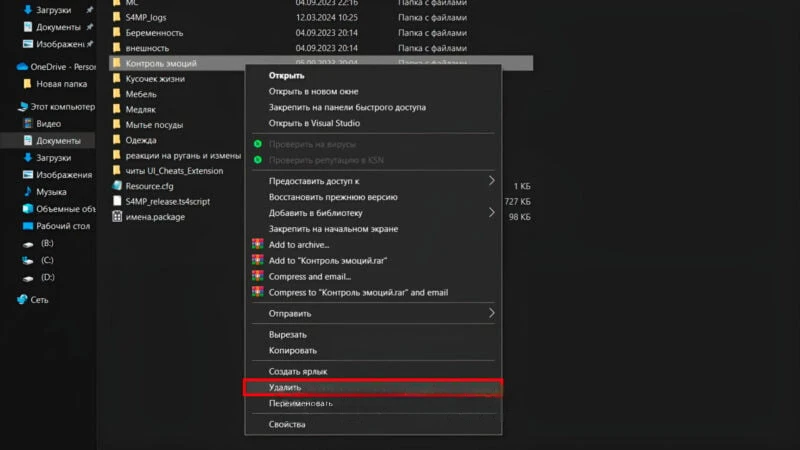Choose Открыть в Visual Studio
The image size is (800, 450).
[314, 123]
